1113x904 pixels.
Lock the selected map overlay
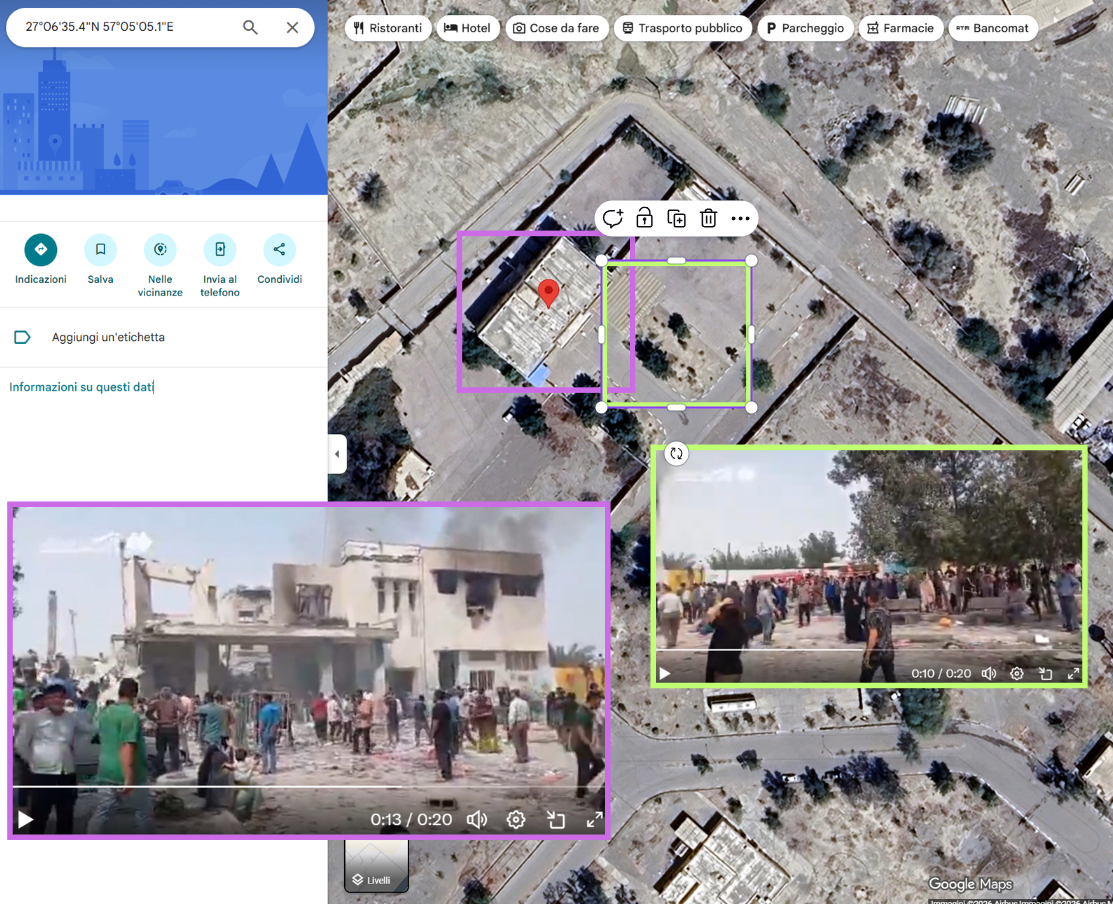pos(645,218)
